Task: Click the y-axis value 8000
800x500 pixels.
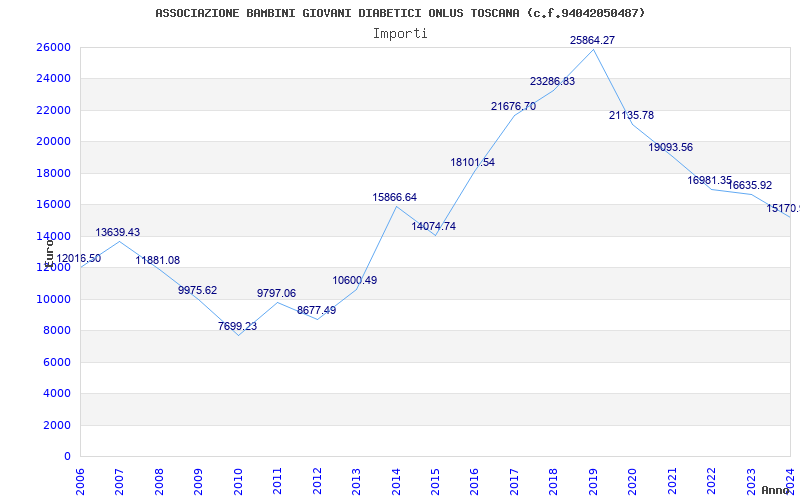Action: pyautogui.click(x=56, y=330)
